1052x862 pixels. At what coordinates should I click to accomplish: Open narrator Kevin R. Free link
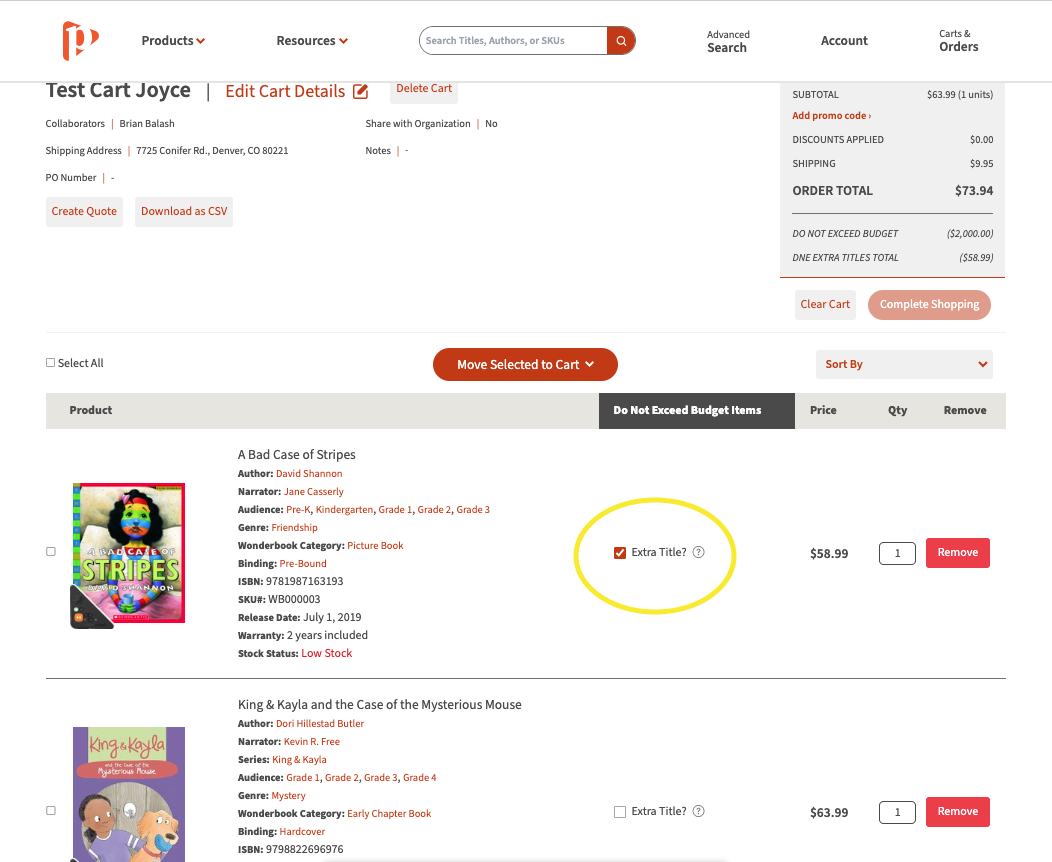[312, 742]
